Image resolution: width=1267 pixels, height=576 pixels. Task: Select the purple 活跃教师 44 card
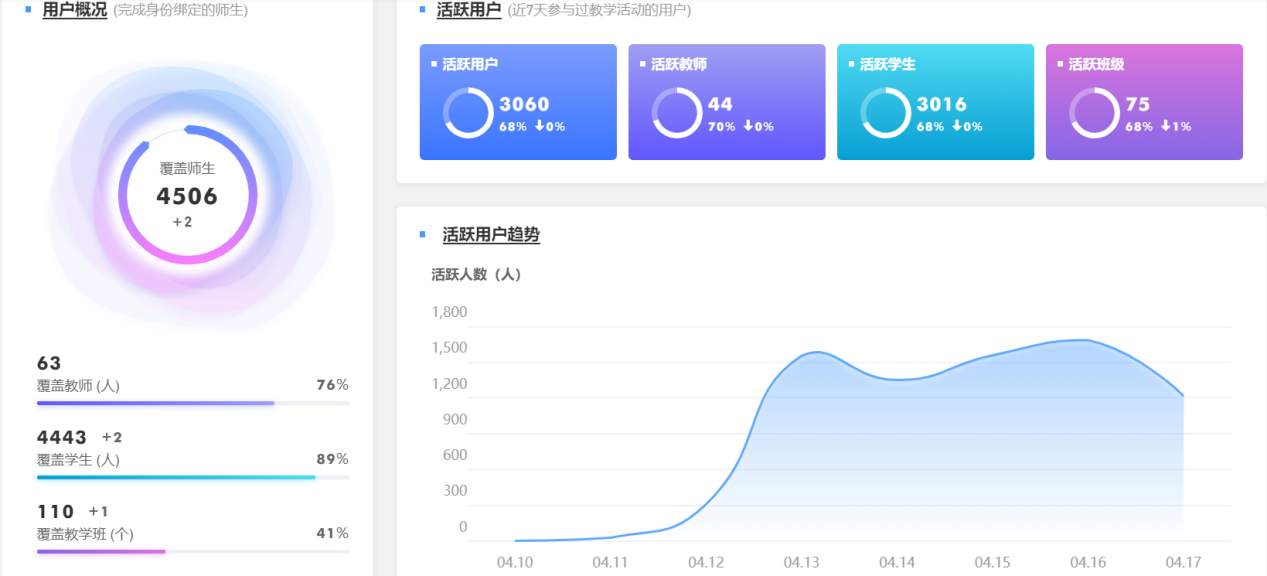coord(726,102)
